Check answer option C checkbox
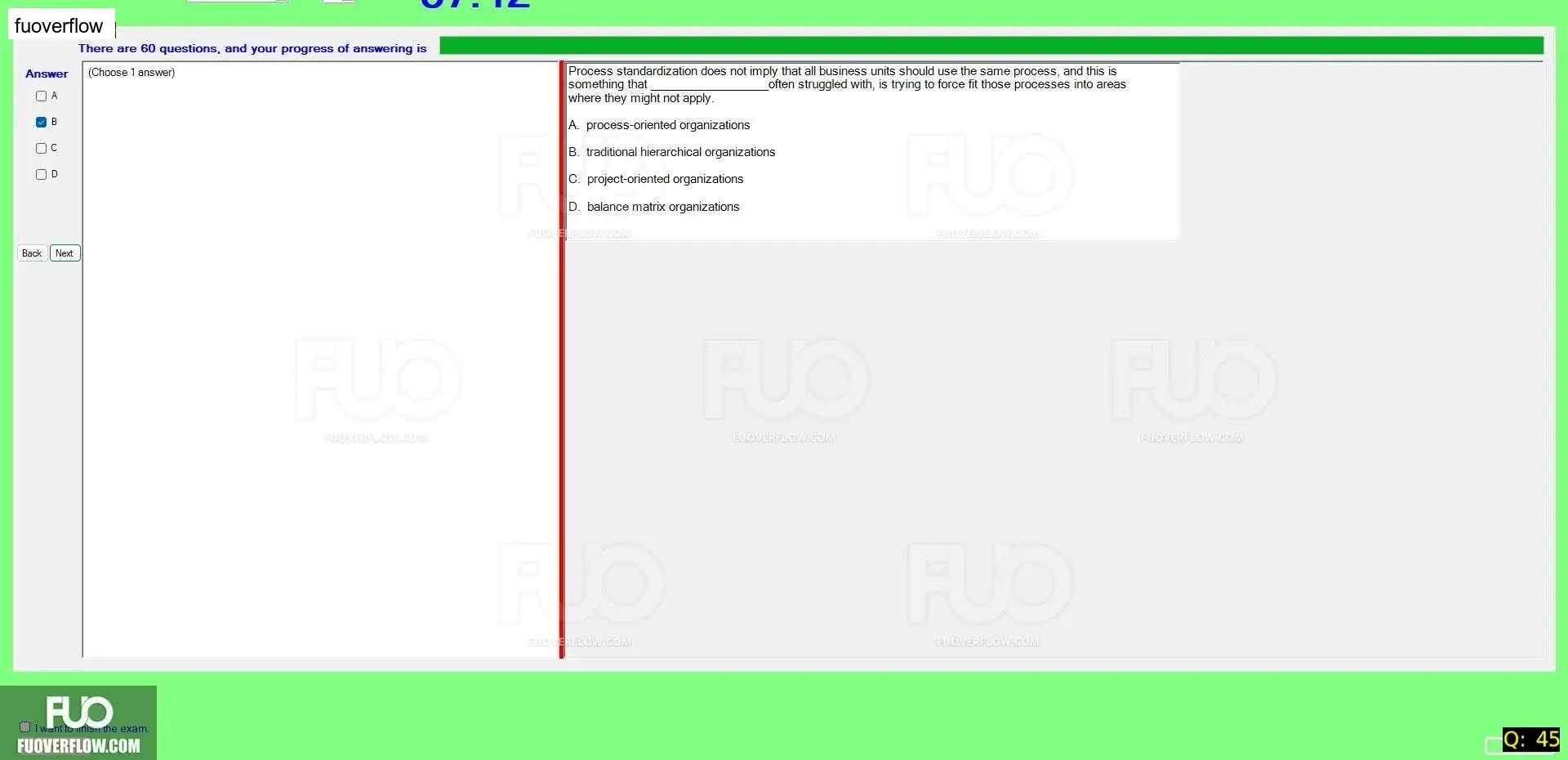 coord(41,148)
